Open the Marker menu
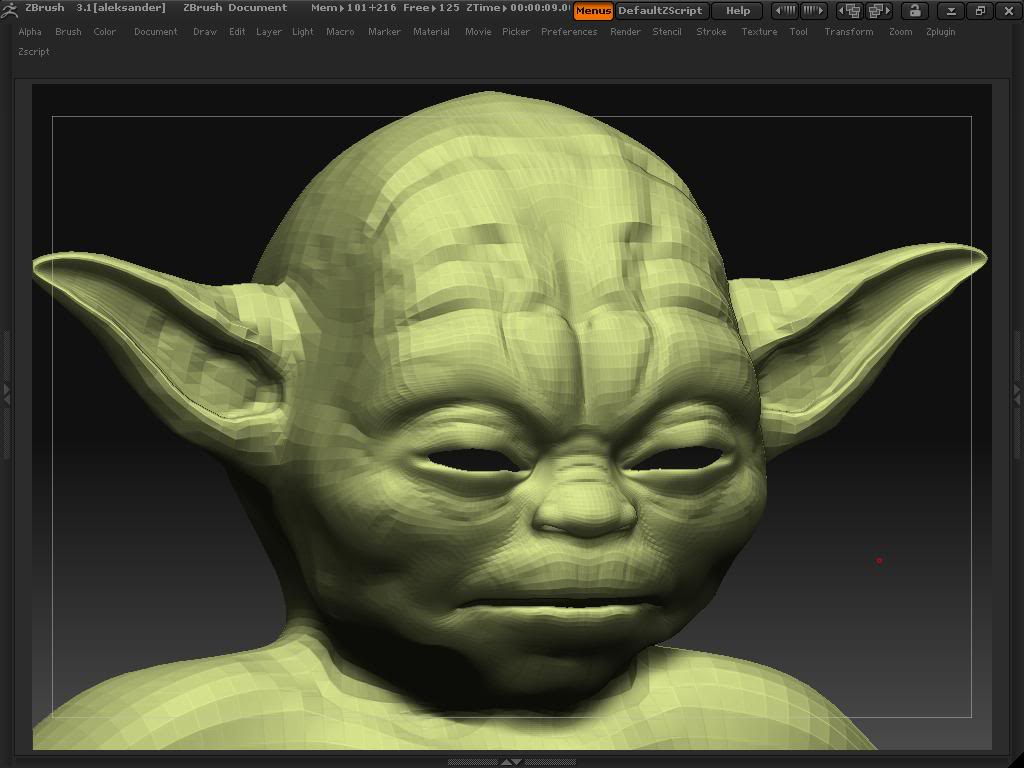Viewport: 1024px width, 768px height. pos(384,31)
